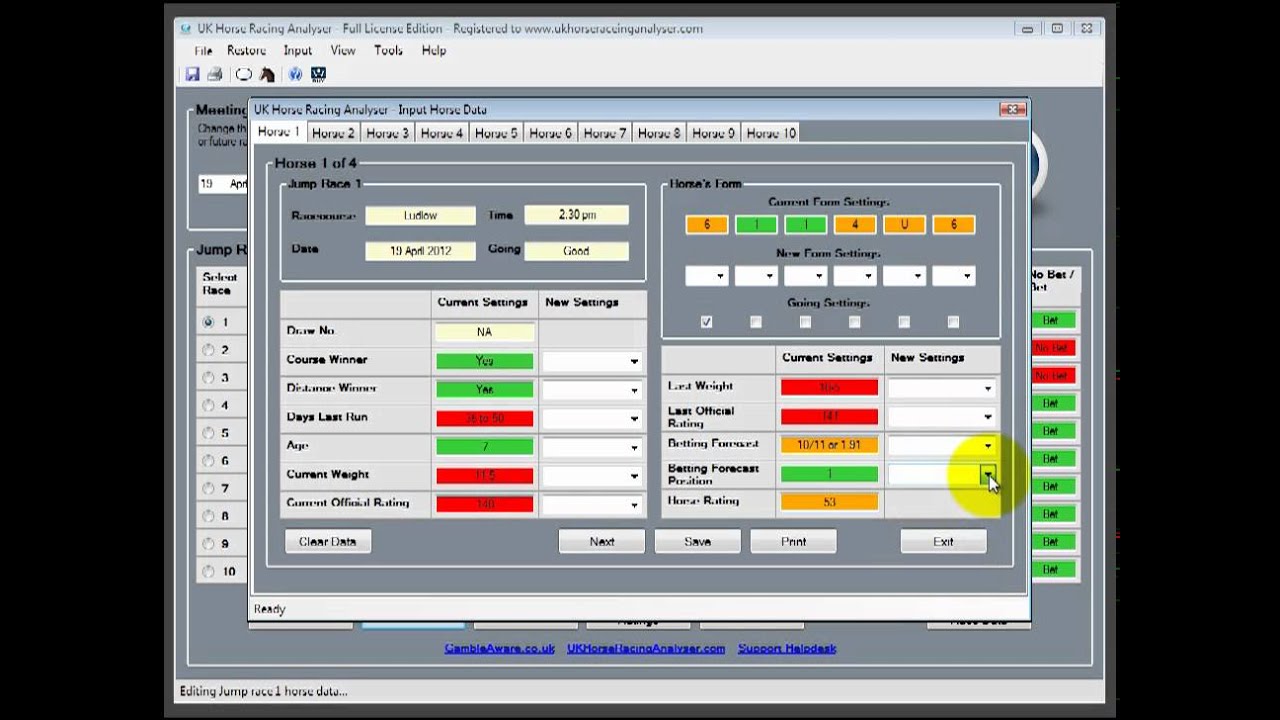Open the Input menu
Viewport: 1280px width, 720px height.
[x=298, y=51]
